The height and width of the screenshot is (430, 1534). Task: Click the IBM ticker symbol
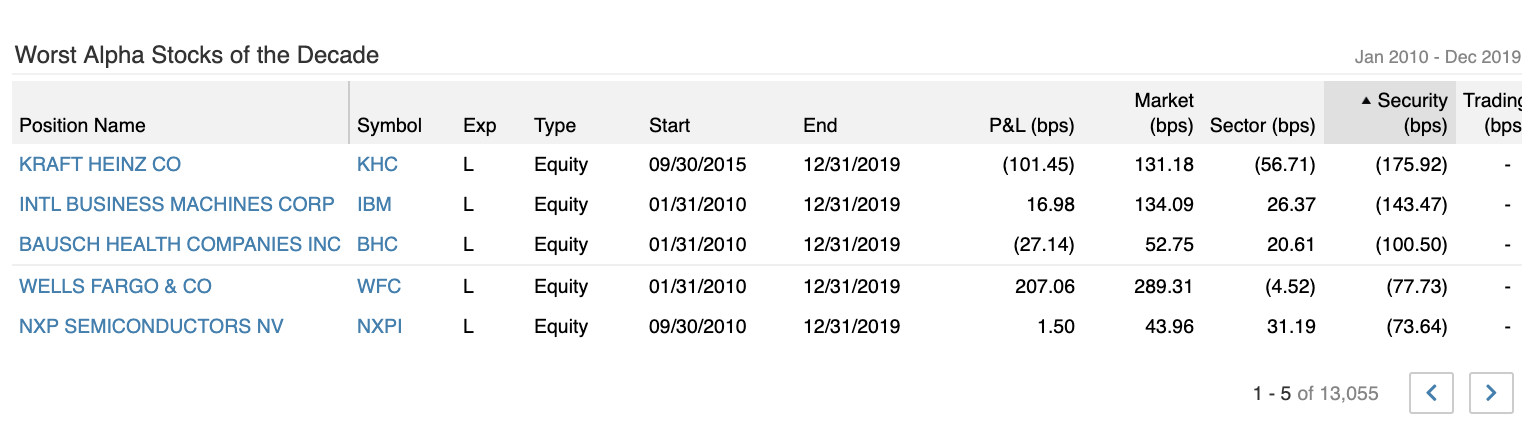(374, 204)
